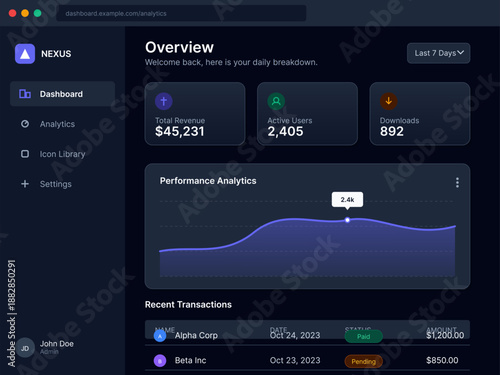
Task: Click the green window maximize dot
Action: coord(37,13)
